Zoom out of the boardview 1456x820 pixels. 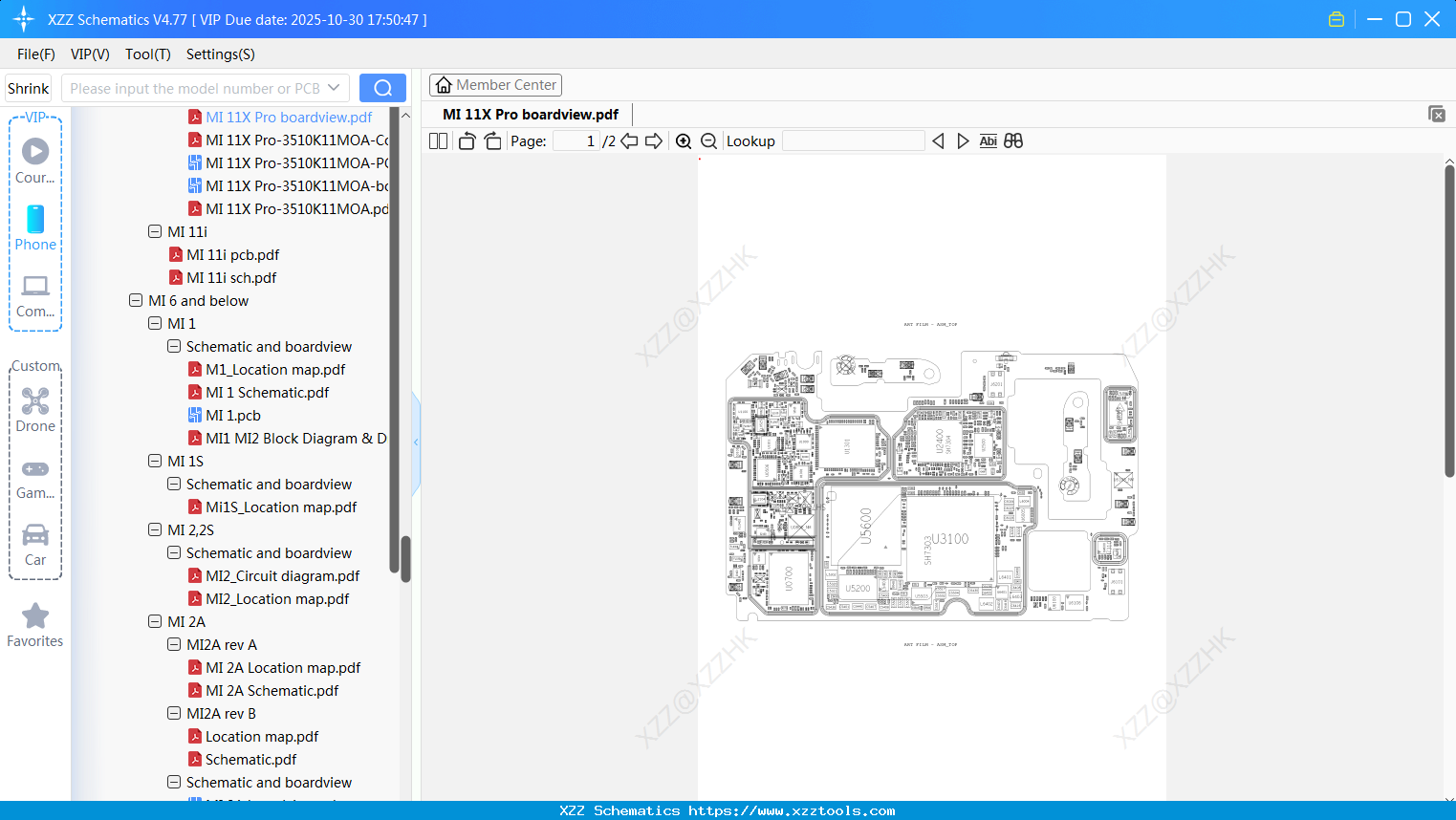[x=709, y=141]
